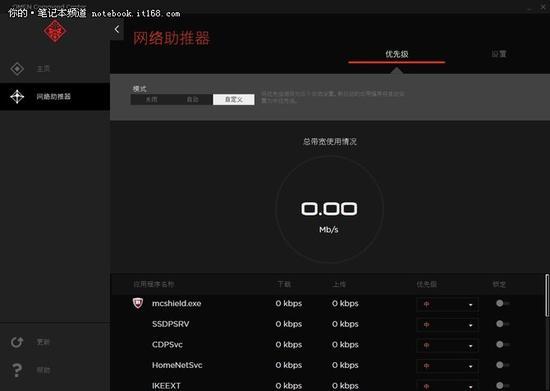Open the SSDPSRV priority dropdown
The image size is (550, 391).
point(447,325)
